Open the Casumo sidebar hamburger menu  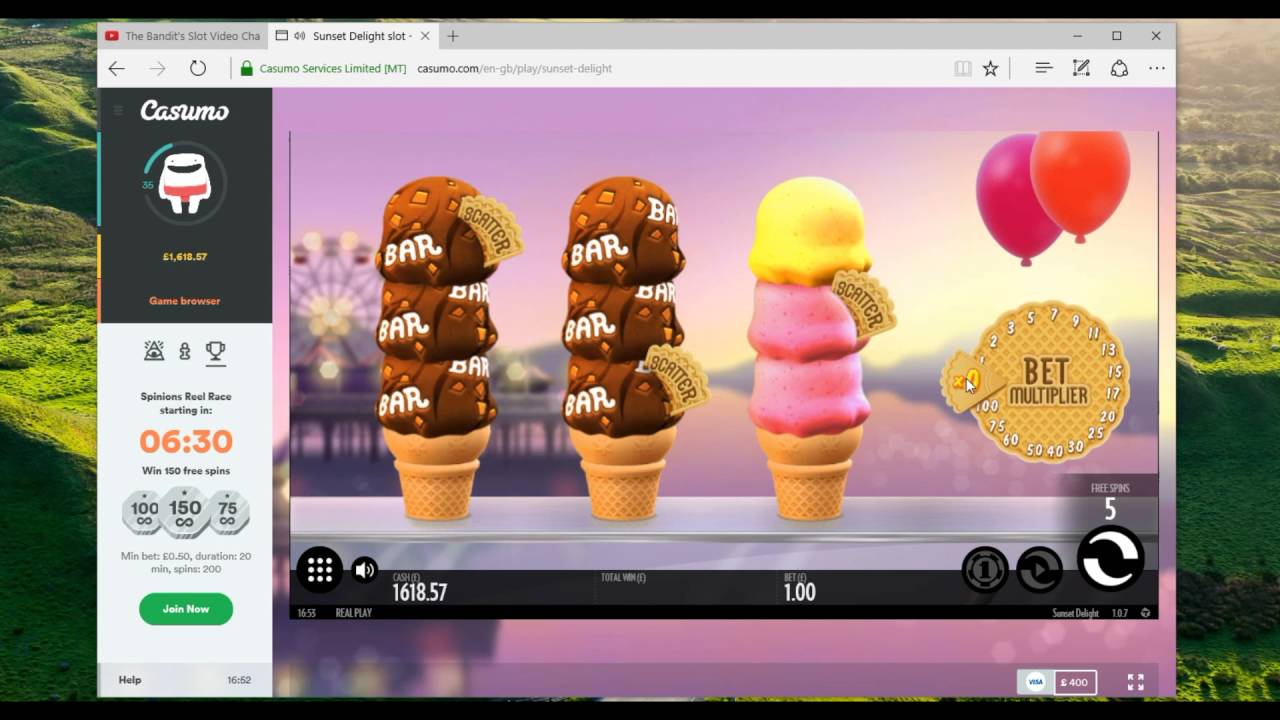click(x=118, y=110)
